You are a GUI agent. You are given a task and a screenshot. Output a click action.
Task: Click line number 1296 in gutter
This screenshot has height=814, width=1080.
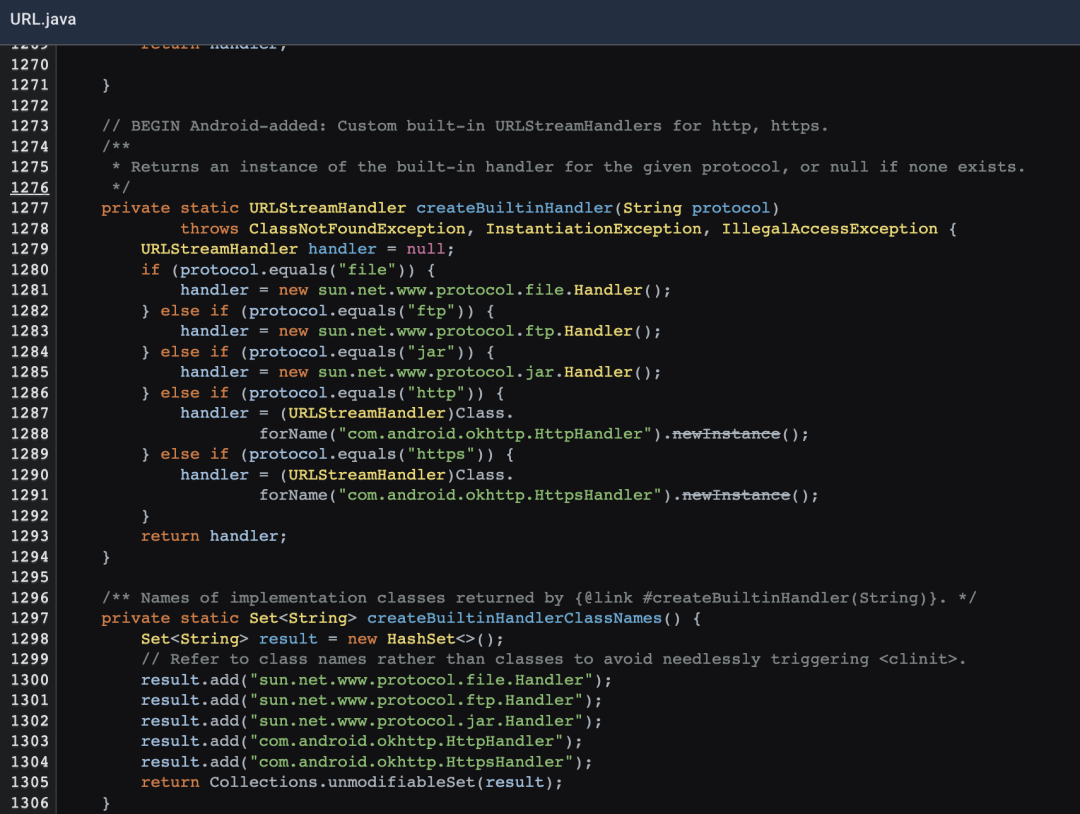30,598
